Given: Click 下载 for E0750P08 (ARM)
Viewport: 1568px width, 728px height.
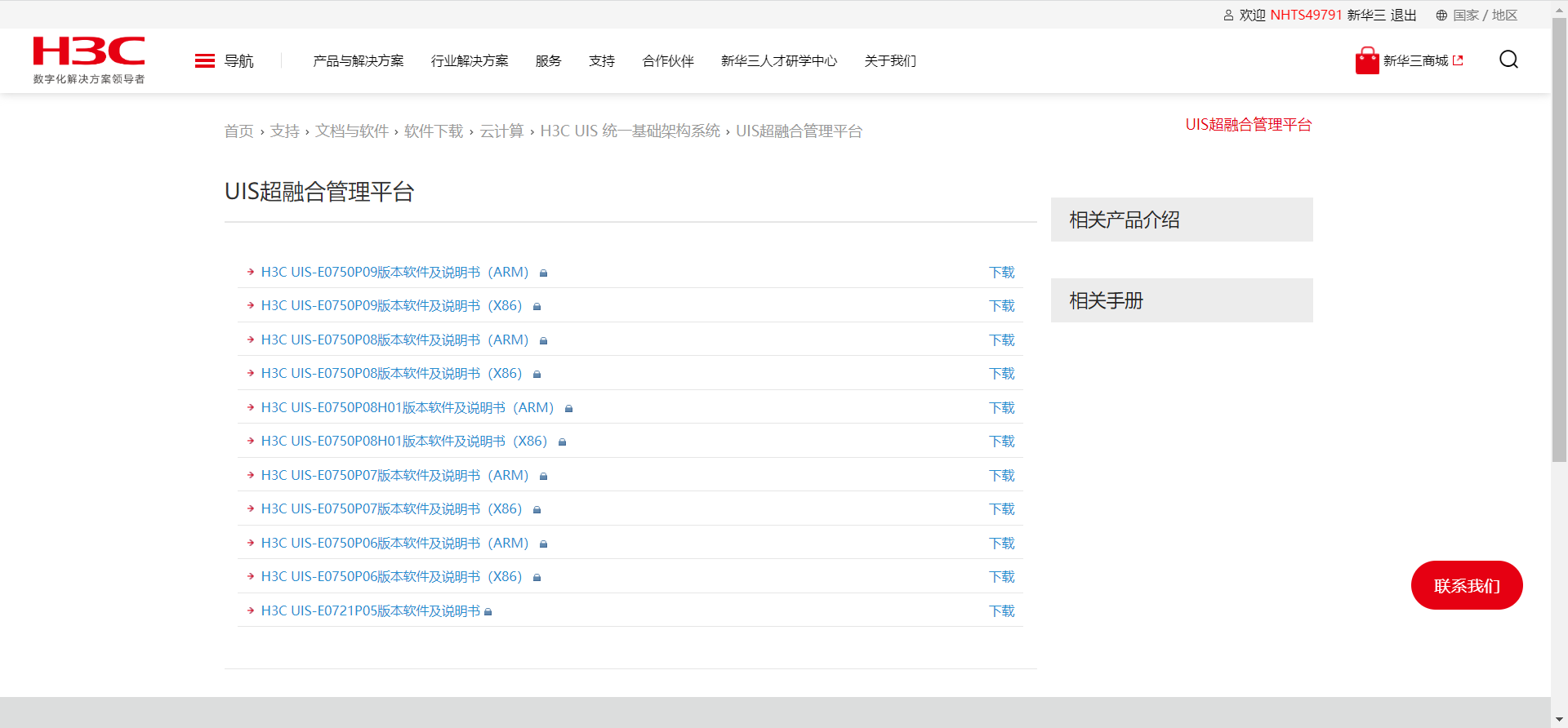Looking at the screenshot, I should 1001,340.
